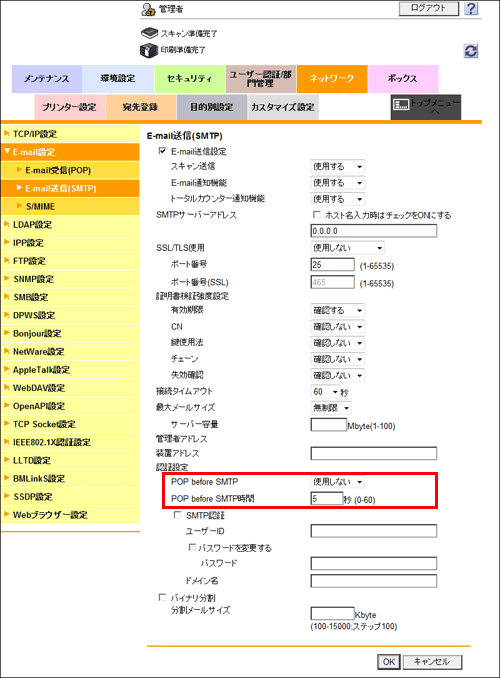The height and width of the screenshot is (678, 500).
Task: Click the SMTP server address input field
Action: coord(374,231)
